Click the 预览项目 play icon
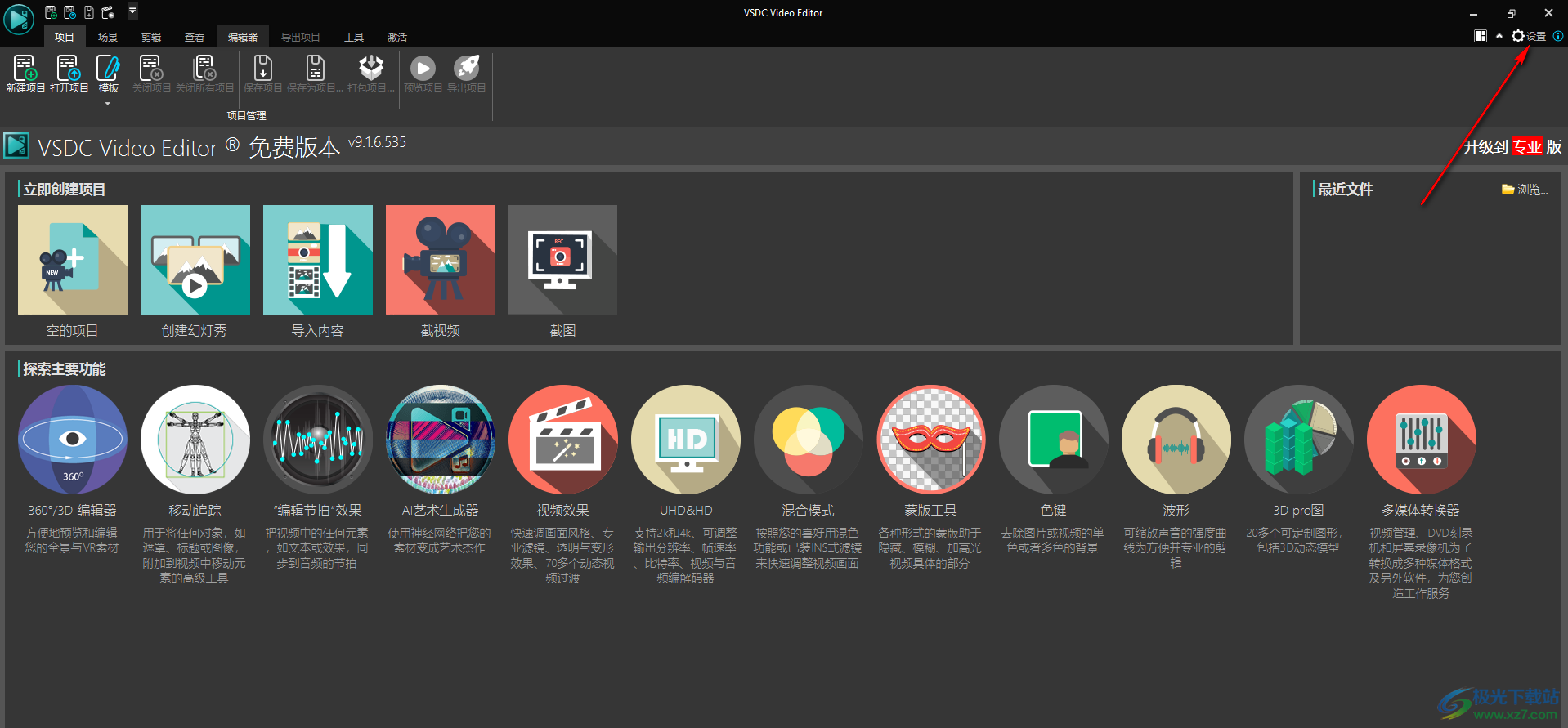This screenshot has width=1568, height=728. [423, 68]
